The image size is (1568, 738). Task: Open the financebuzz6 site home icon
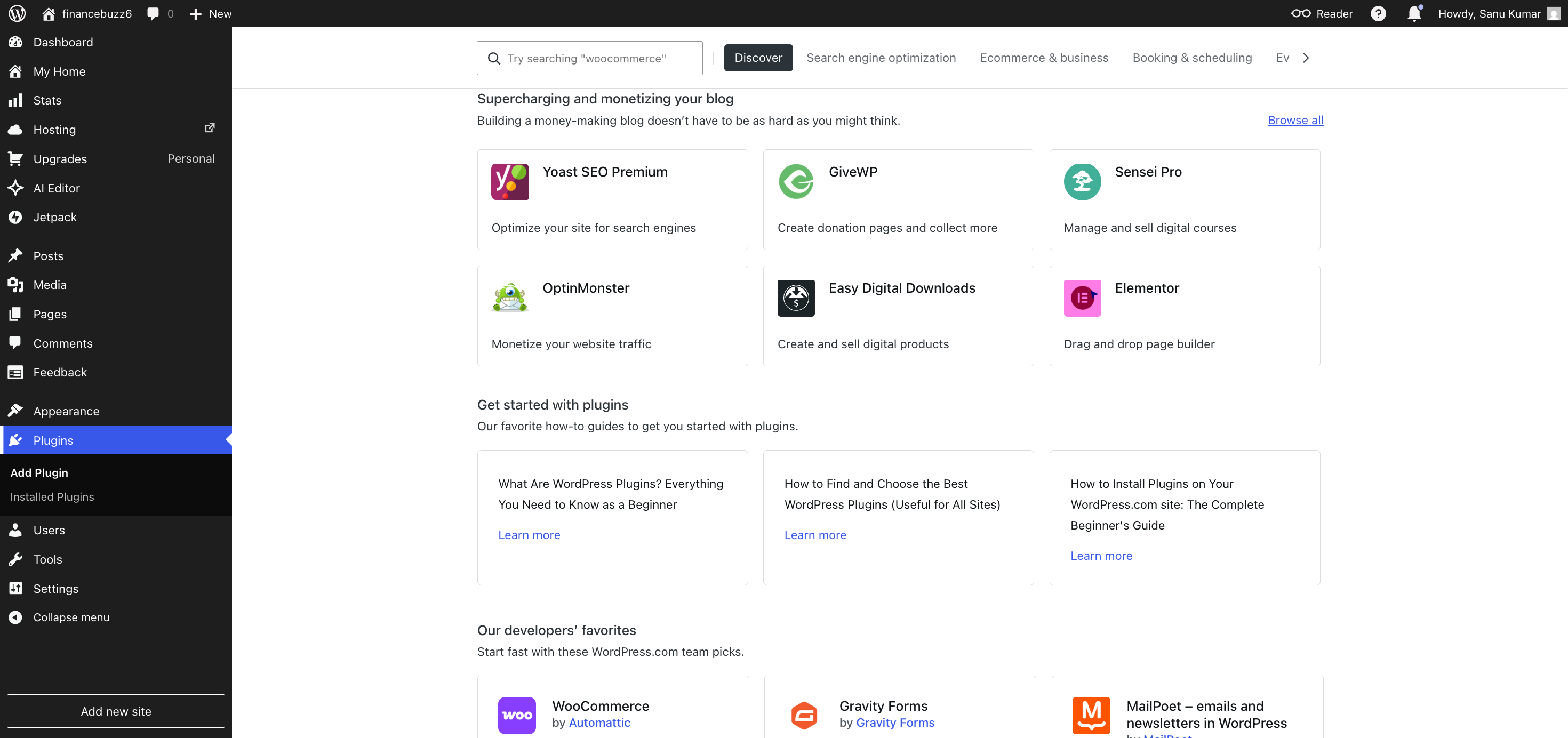(48, 13)
